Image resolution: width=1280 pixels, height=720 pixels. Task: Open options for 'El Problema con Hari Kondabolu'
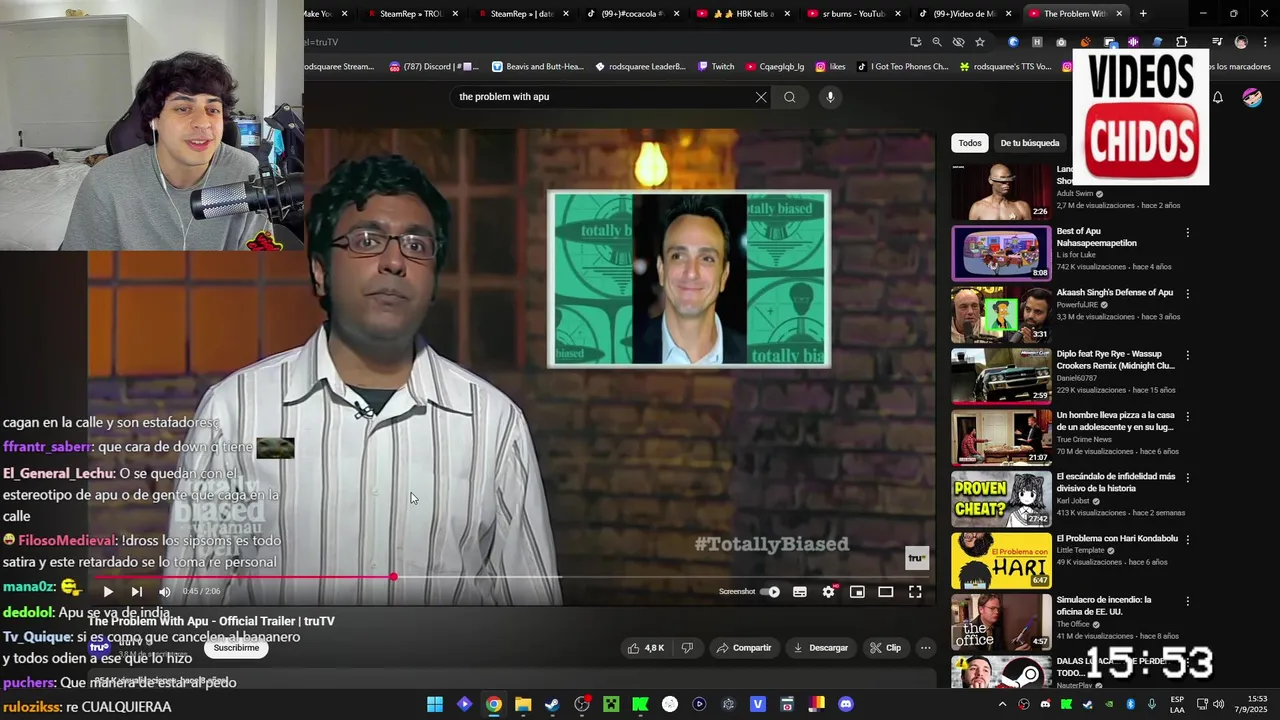(x=1188, y=540)
